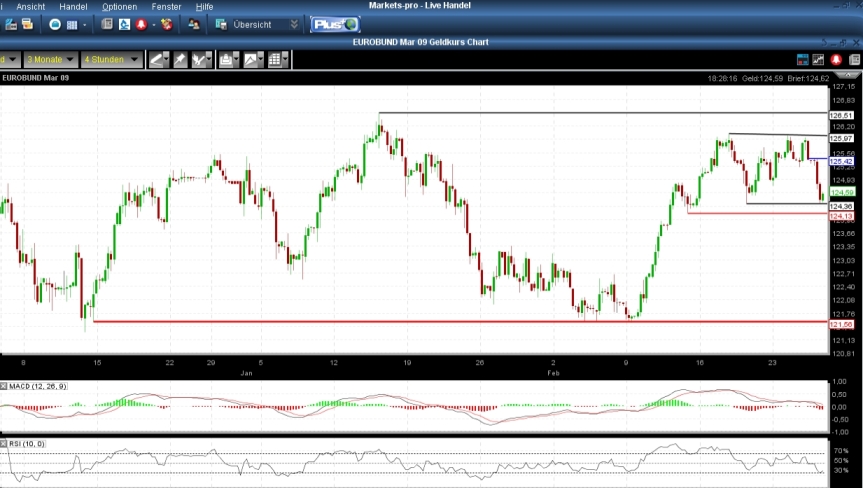The height and width of the screenshot is (488, 863).
Task: Click the workspace icon left of Übersicht
Action: [221, 25]
